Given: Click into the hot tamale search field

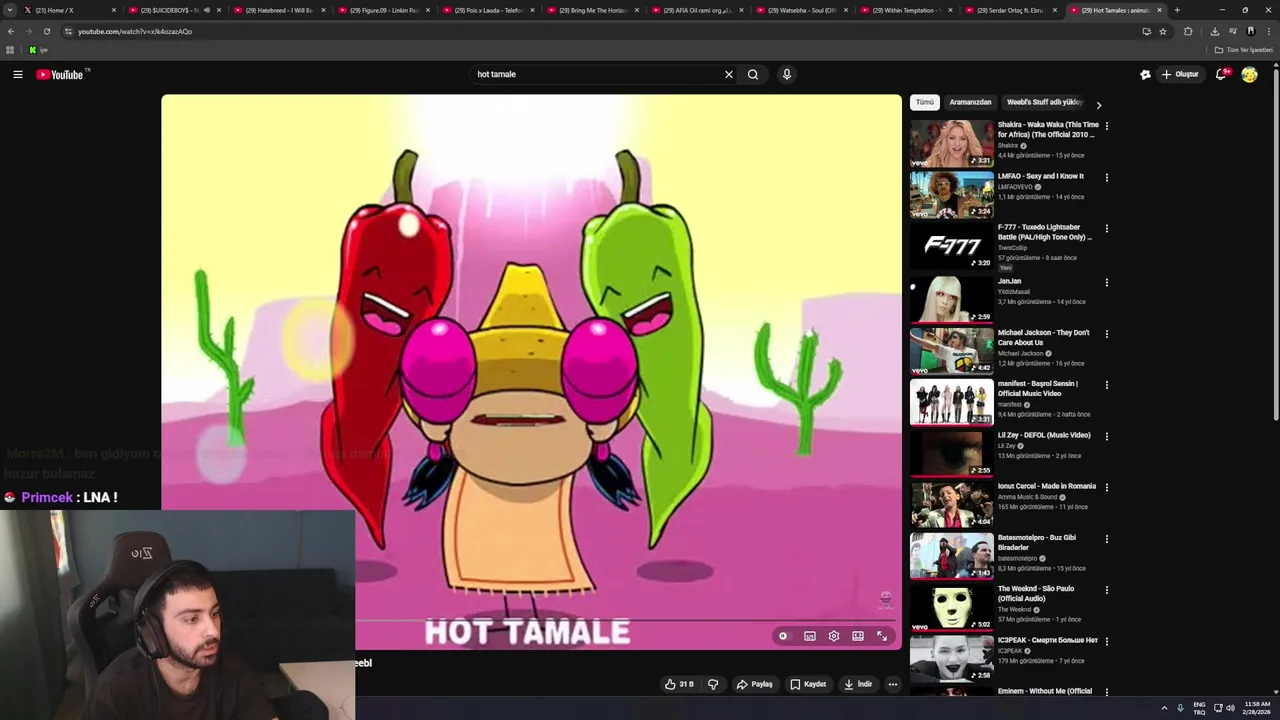Looking at the screenshot, I should [595, 74].
